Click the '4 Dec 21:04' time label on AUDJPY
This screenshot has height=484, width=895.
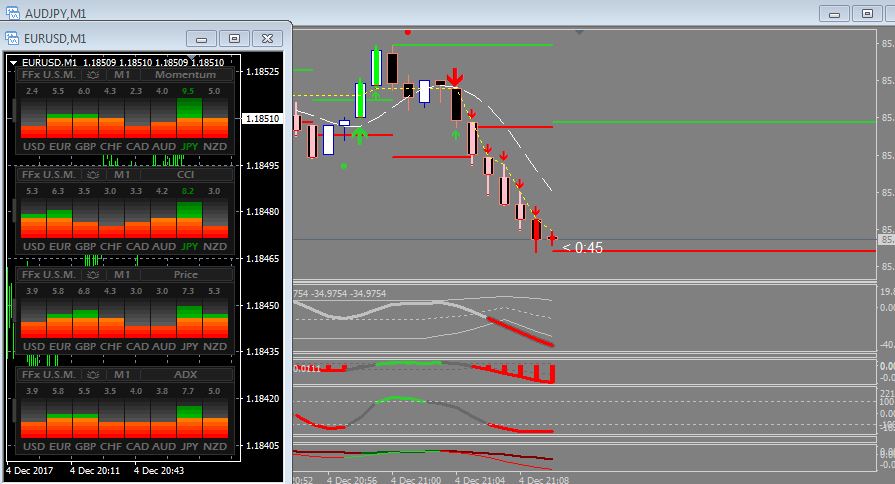click(x=479, y=480)
